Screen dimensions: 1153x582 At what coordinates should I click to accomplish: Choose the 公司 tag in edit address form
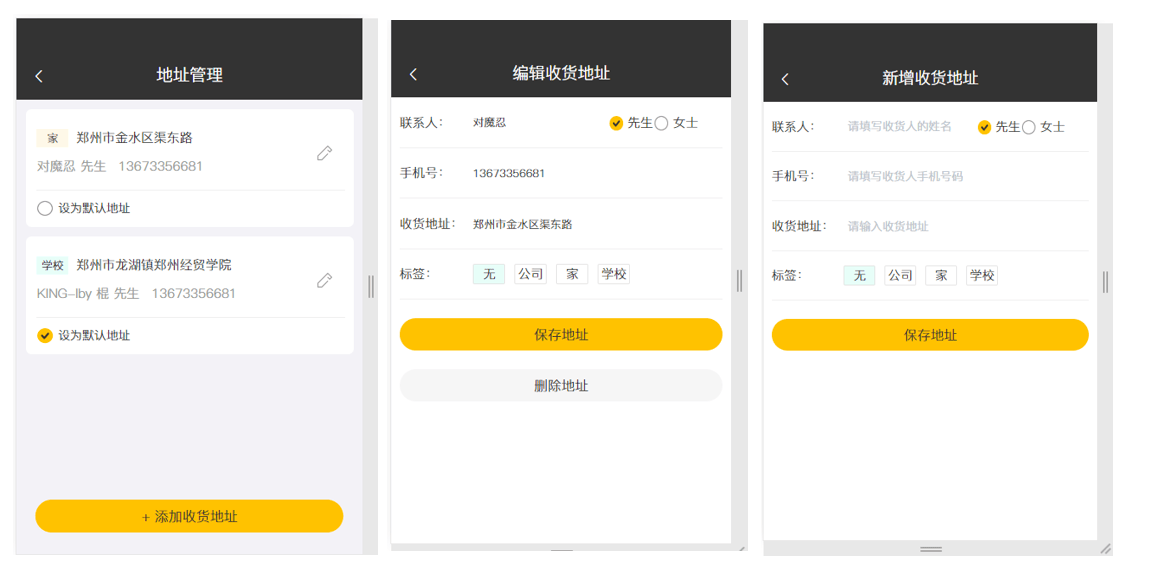(x=530, y=274)
